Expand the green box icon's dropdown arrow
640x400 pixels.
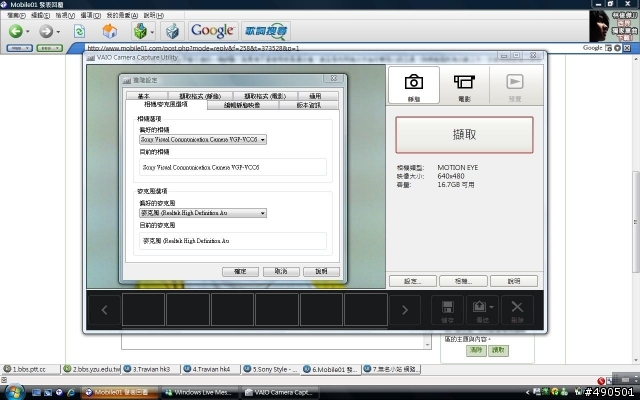pos(152,31)
